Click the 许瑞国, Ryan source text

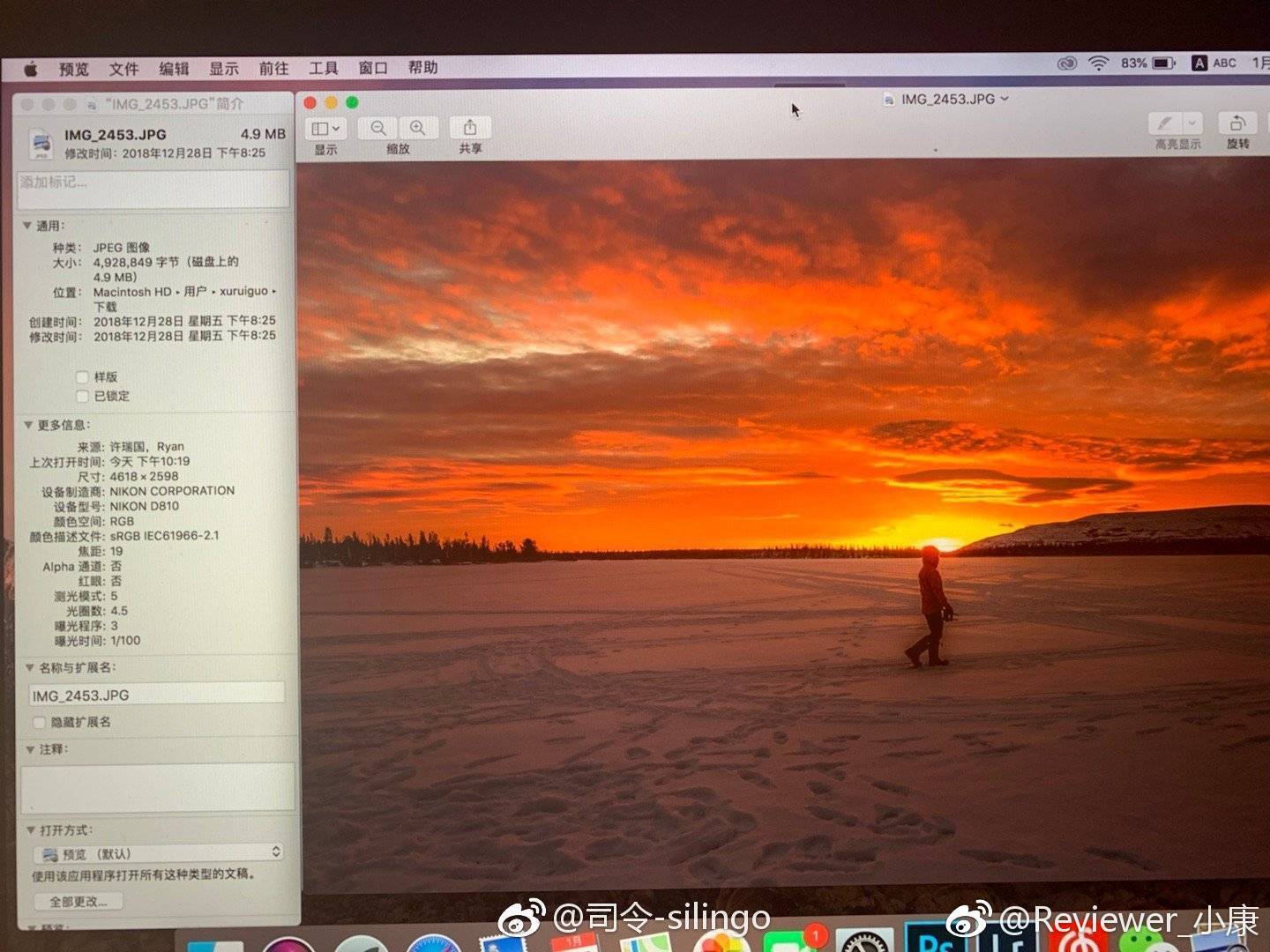pyautogui.click(x=147, y=447)
